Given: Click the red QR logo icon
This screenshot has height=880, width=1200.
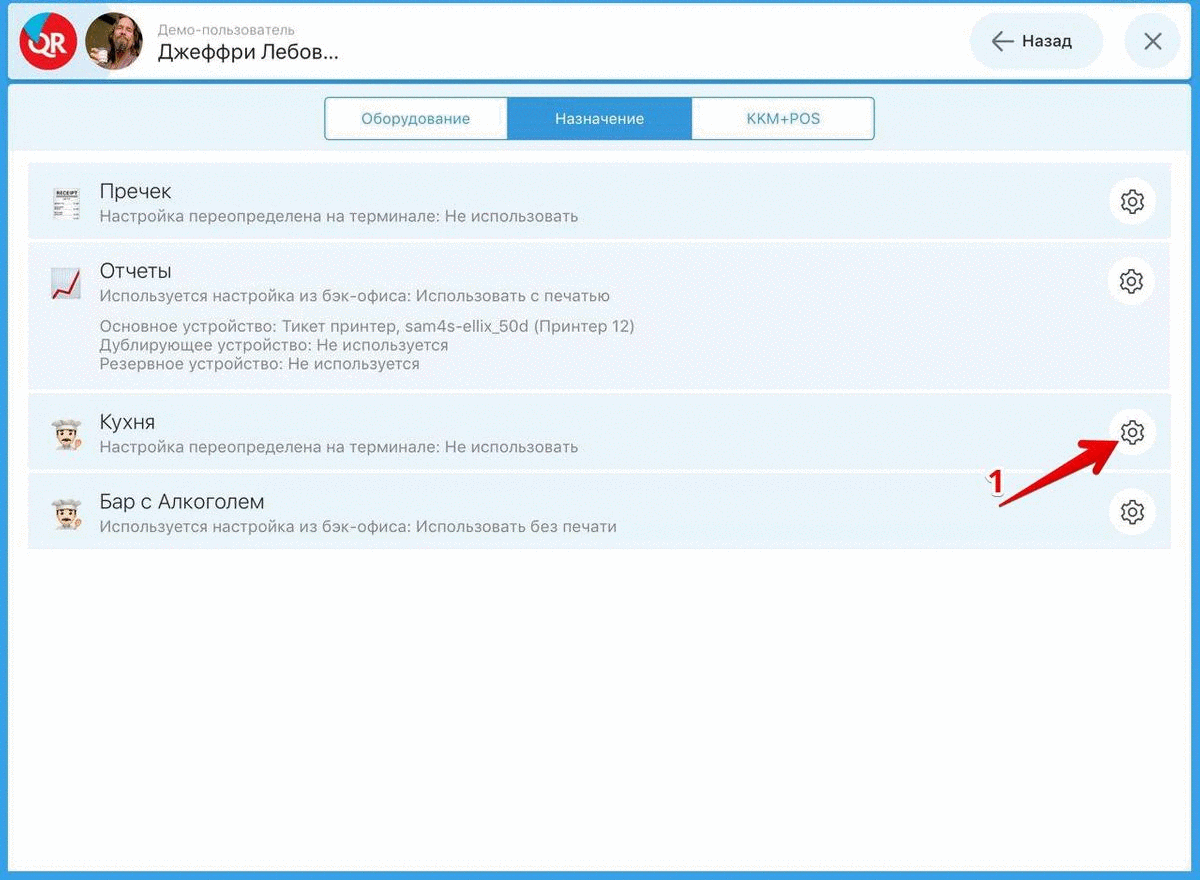Looking at the screenshot, I should pos(49,42).
